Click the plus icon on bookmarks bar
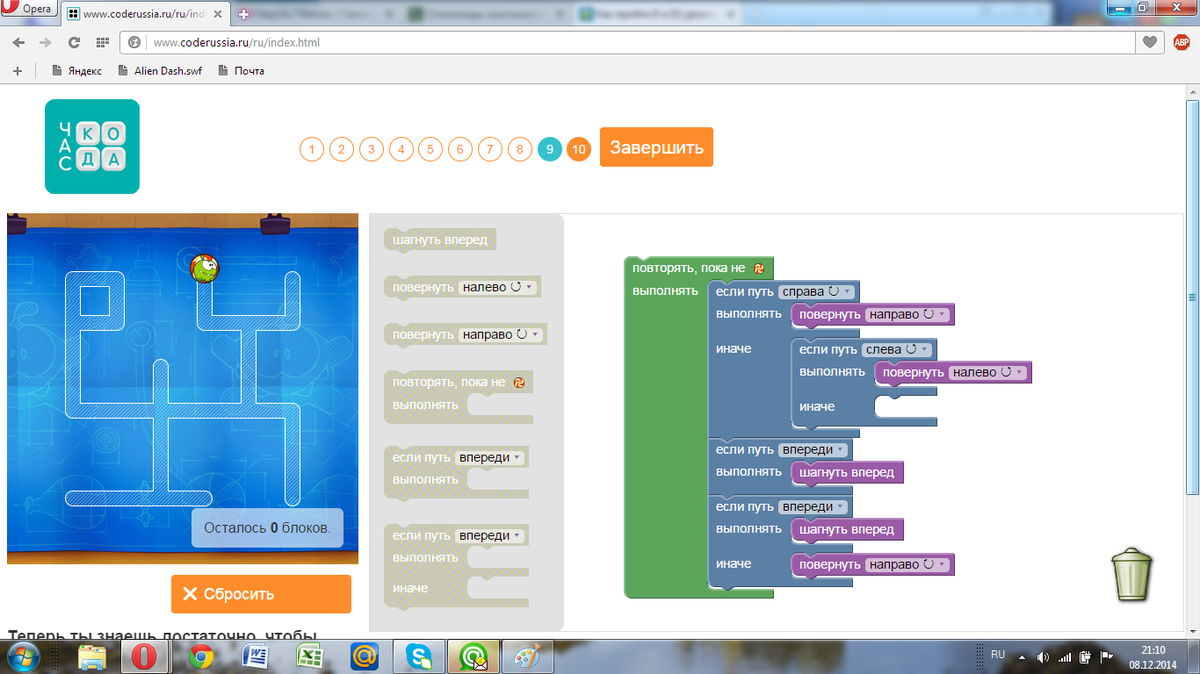 coord(17,71)
